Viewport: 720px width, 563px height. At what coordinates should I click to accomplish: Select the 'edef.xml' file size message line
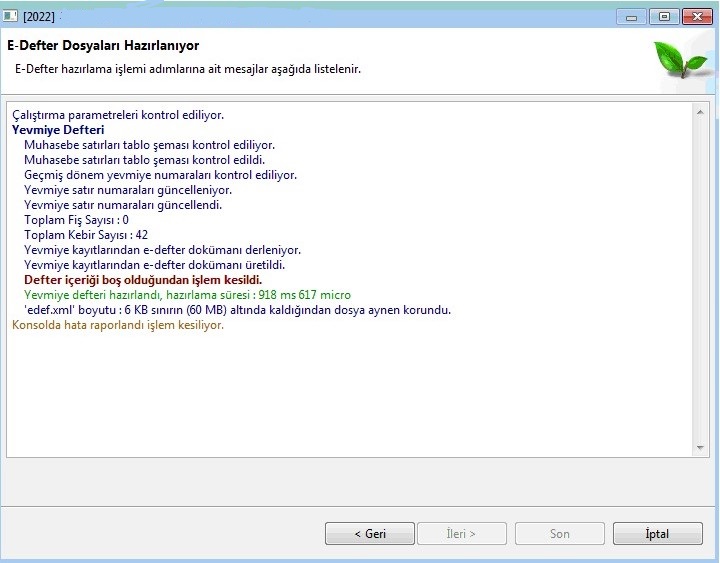click(237, 310)
